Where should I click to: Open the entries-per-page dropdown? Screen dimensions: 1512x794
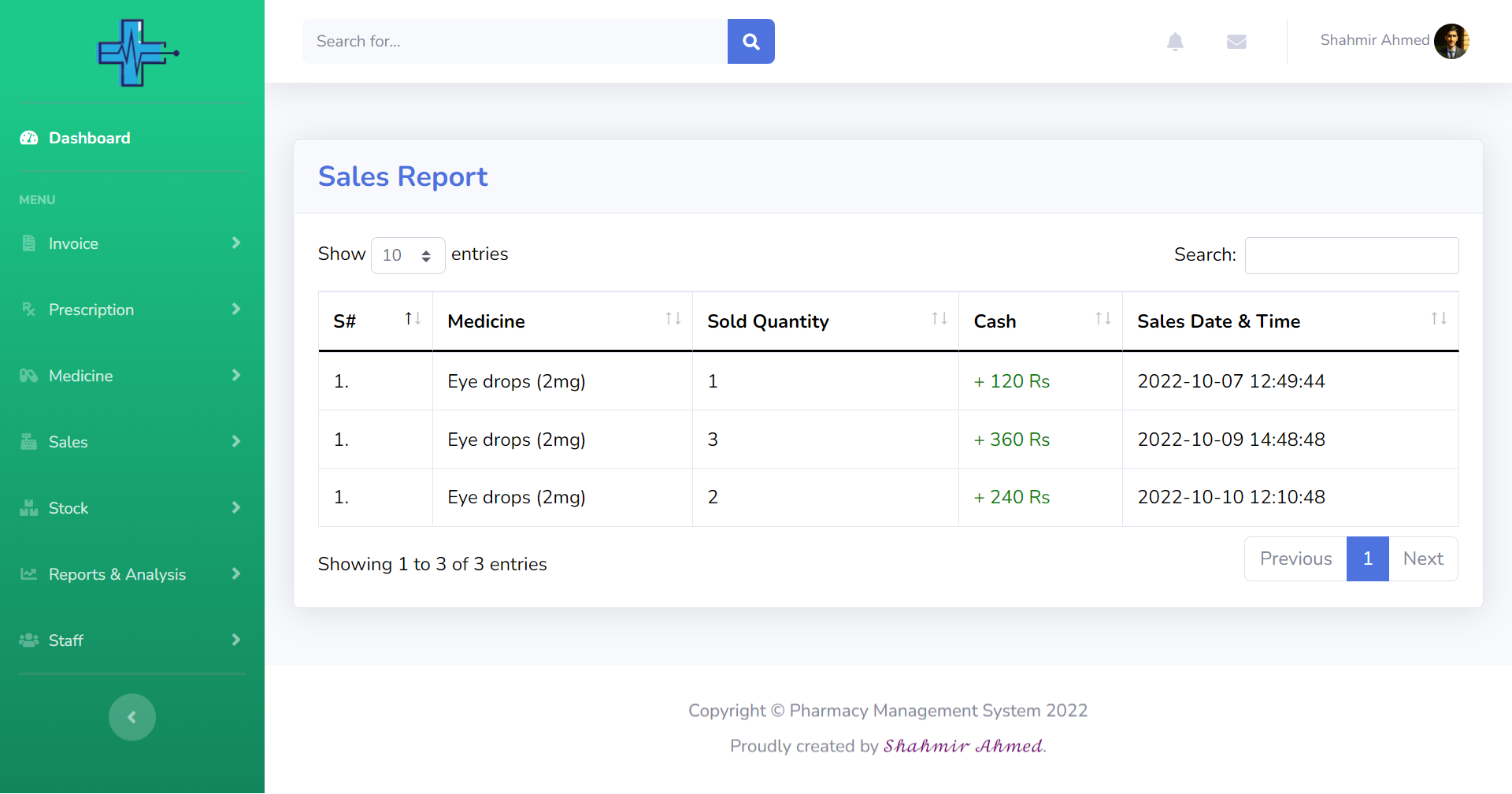(407, 255)
